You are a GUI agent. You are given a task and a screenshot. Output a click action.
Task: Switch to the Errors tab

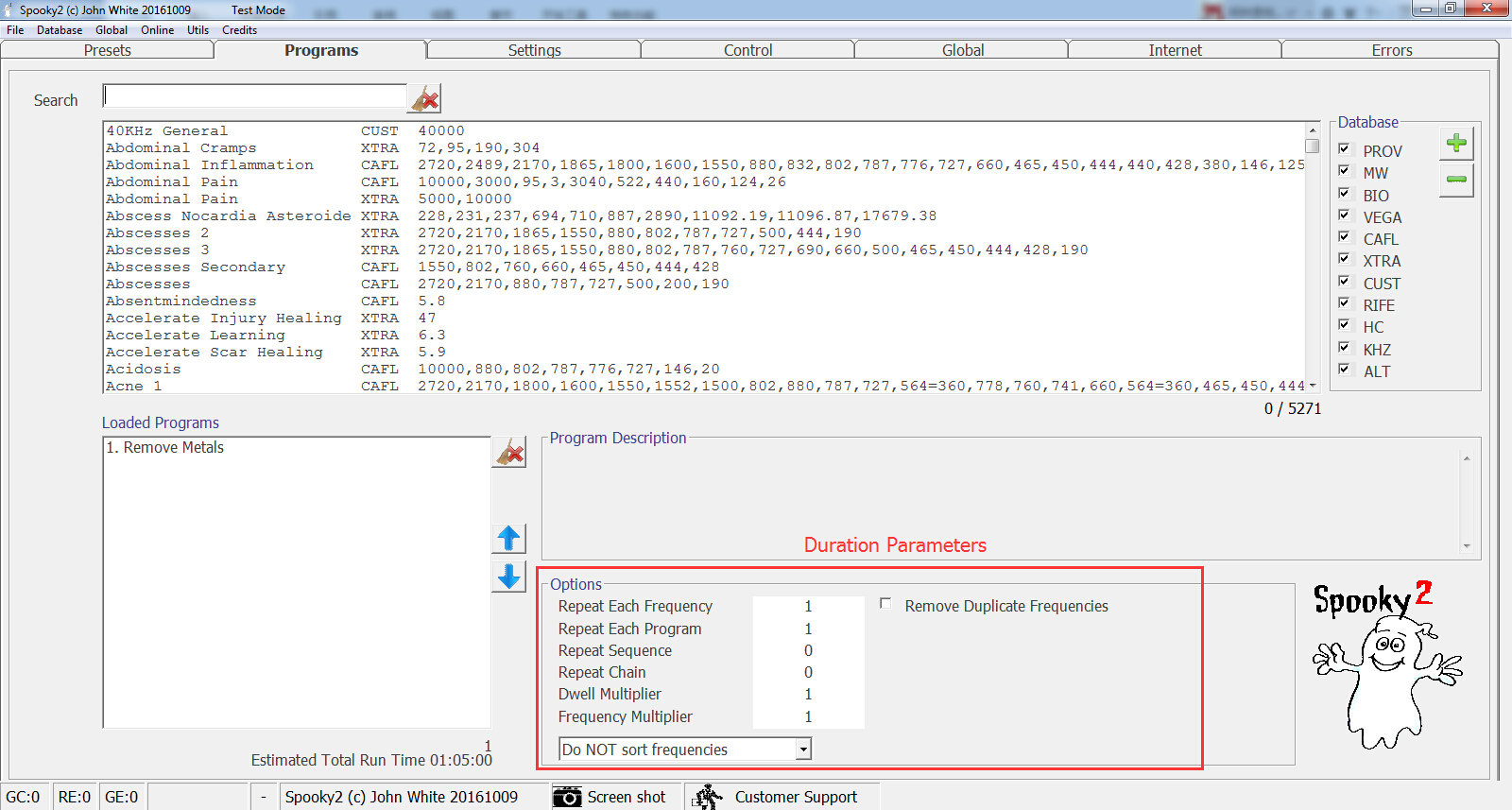(x=1392, y=50)
